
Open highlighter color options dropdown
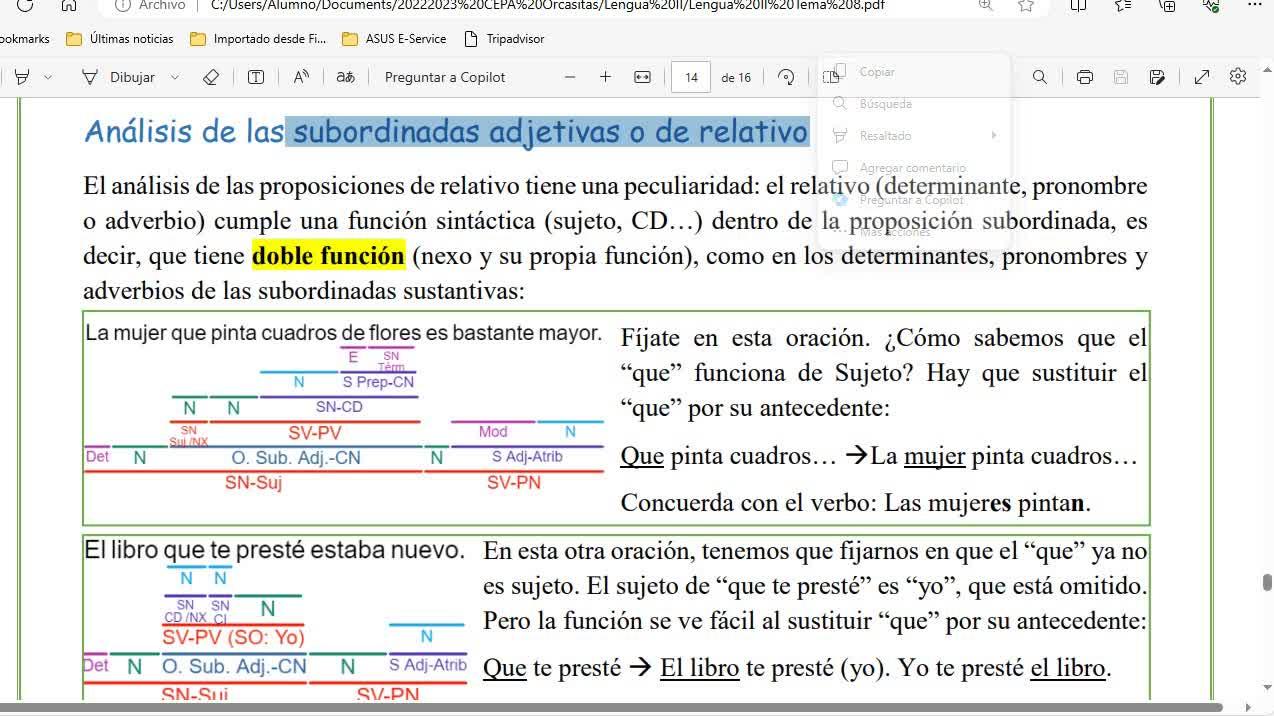[47, 77]
